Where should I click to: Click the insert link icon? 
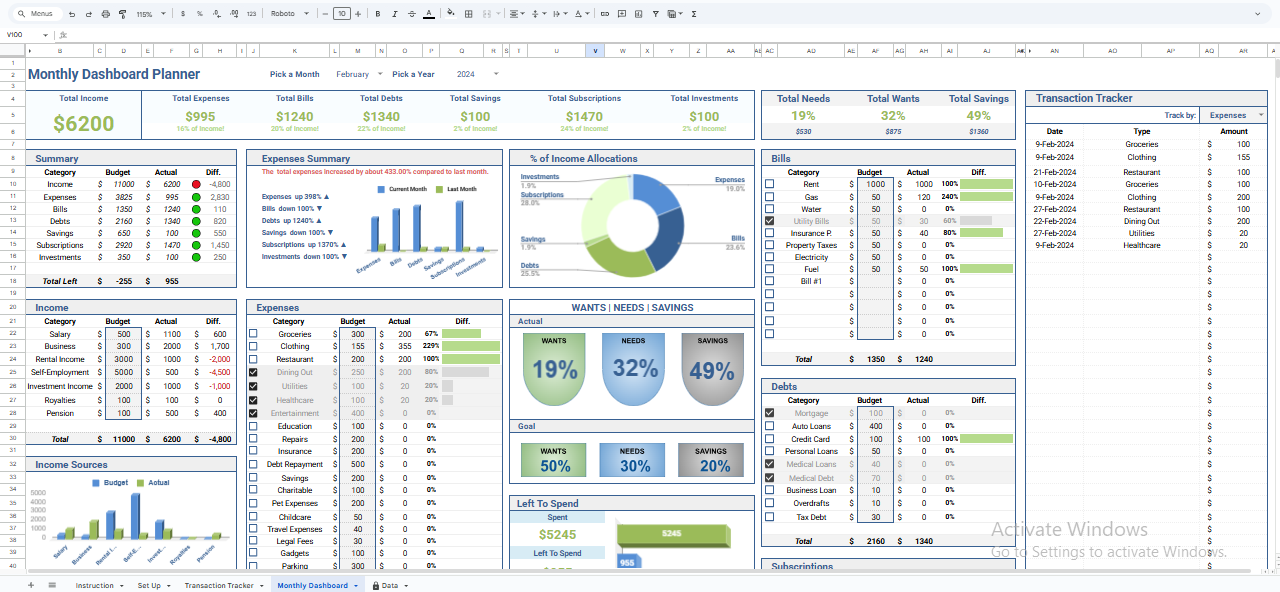(x=604, y=13)
